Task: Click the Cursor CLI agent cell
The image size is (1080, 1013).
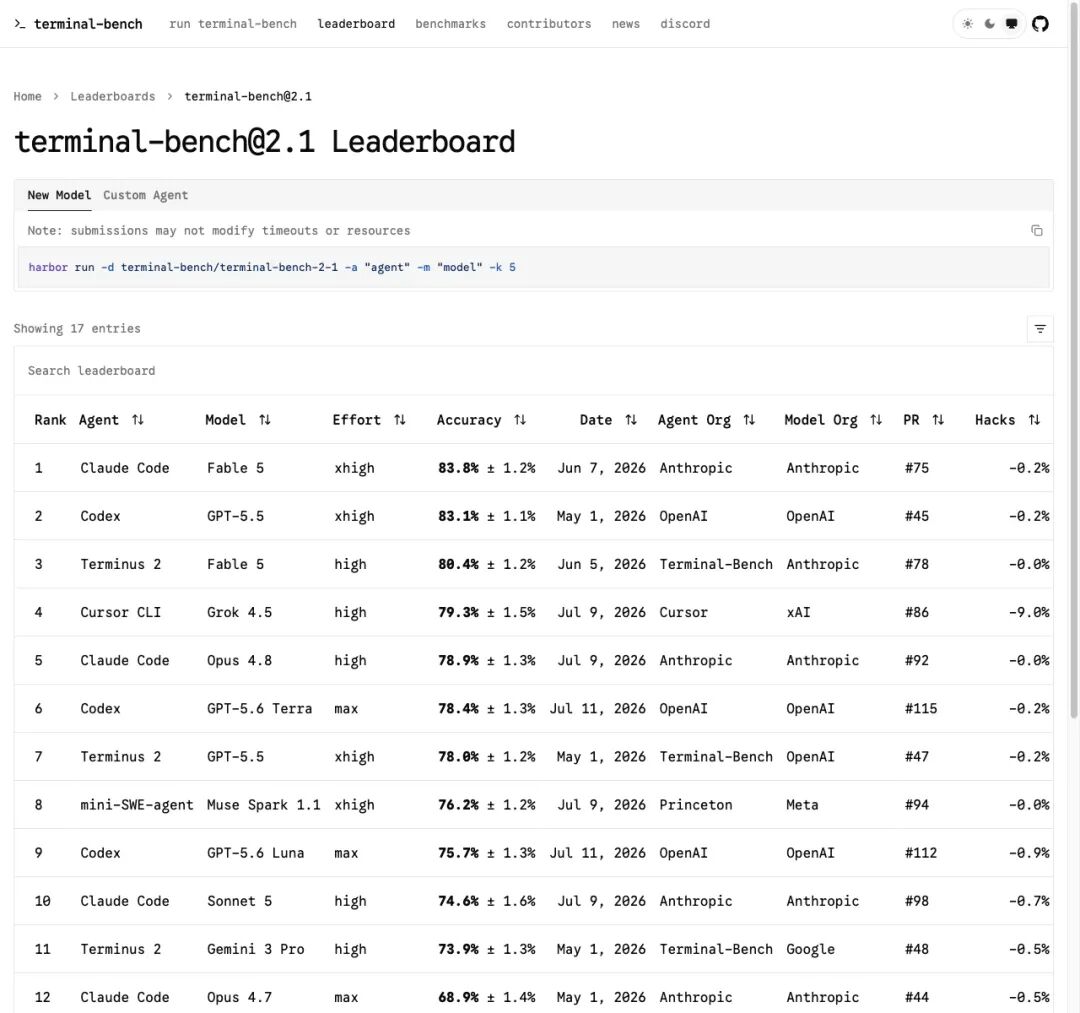Action: [121, 613]
